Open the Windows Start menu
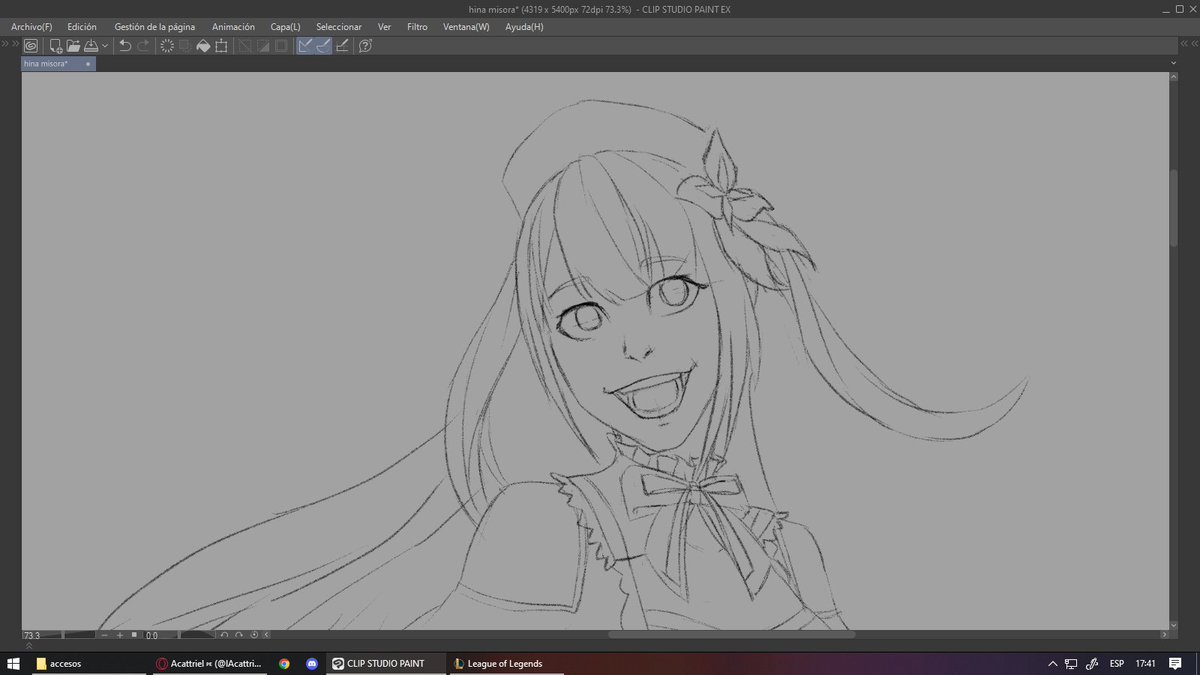The image size is (1200, 675). click(x=13, y=663)
